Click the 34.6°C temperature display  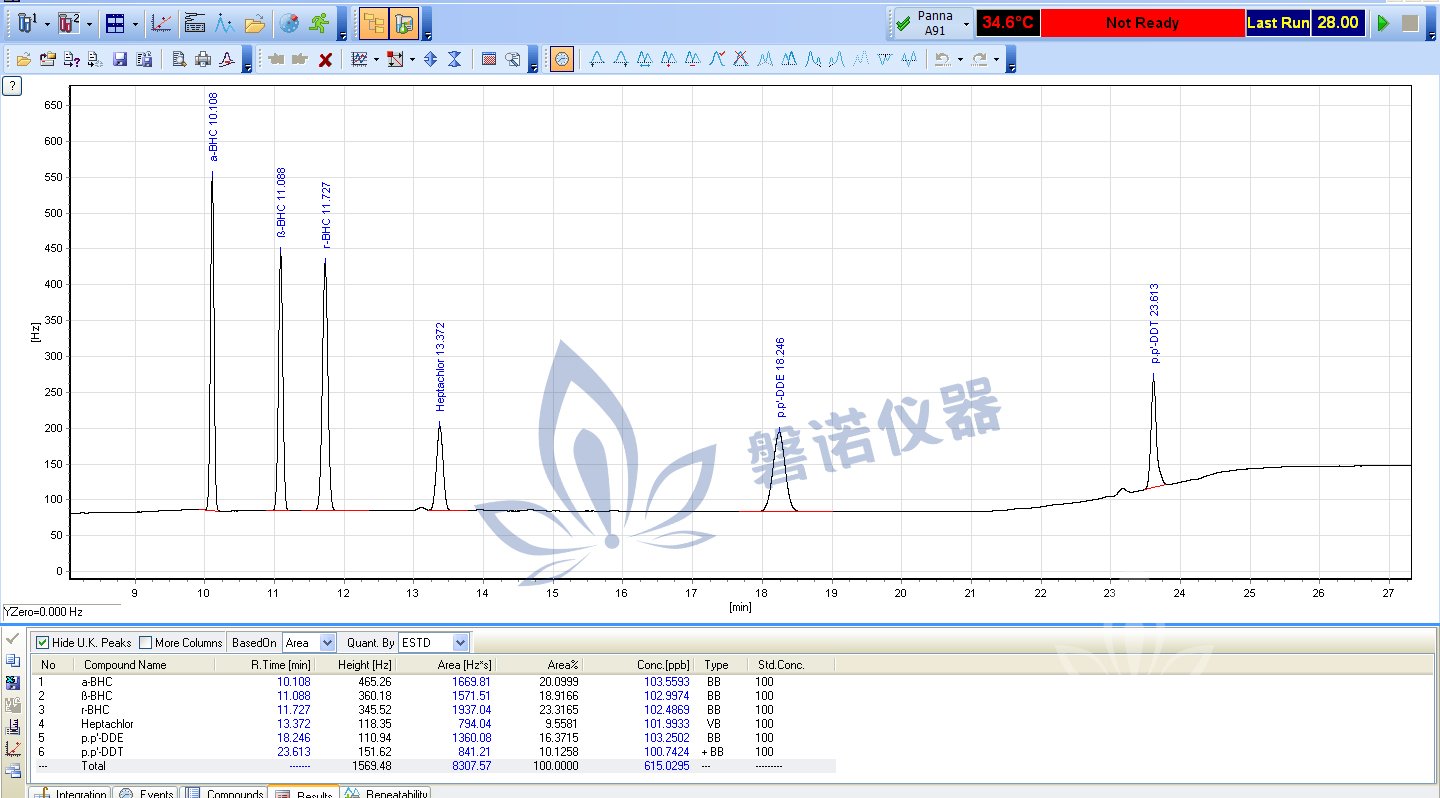coord(1008,23)
